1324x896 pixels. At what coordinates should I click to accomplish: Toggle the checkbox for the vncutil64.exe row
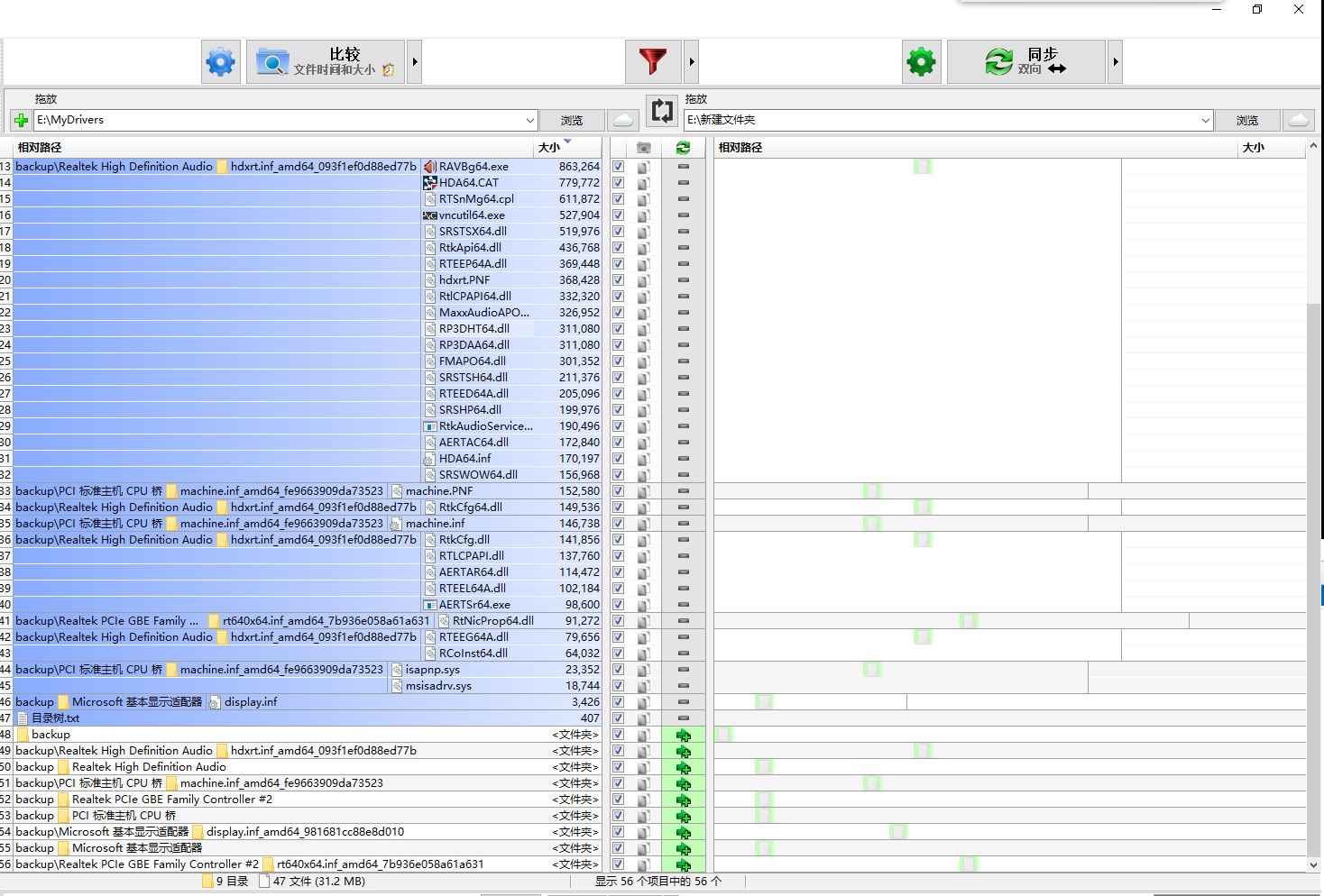[618, 215]
